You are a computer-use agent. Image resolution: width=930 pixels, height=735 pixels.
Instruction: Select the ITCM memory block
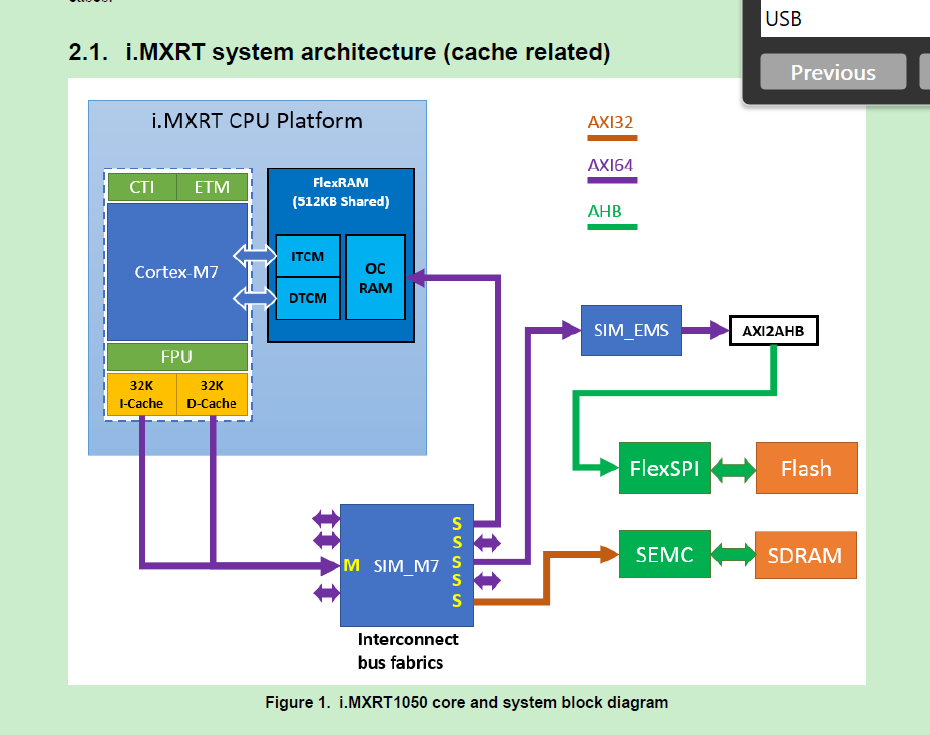(x=306, y=256)
